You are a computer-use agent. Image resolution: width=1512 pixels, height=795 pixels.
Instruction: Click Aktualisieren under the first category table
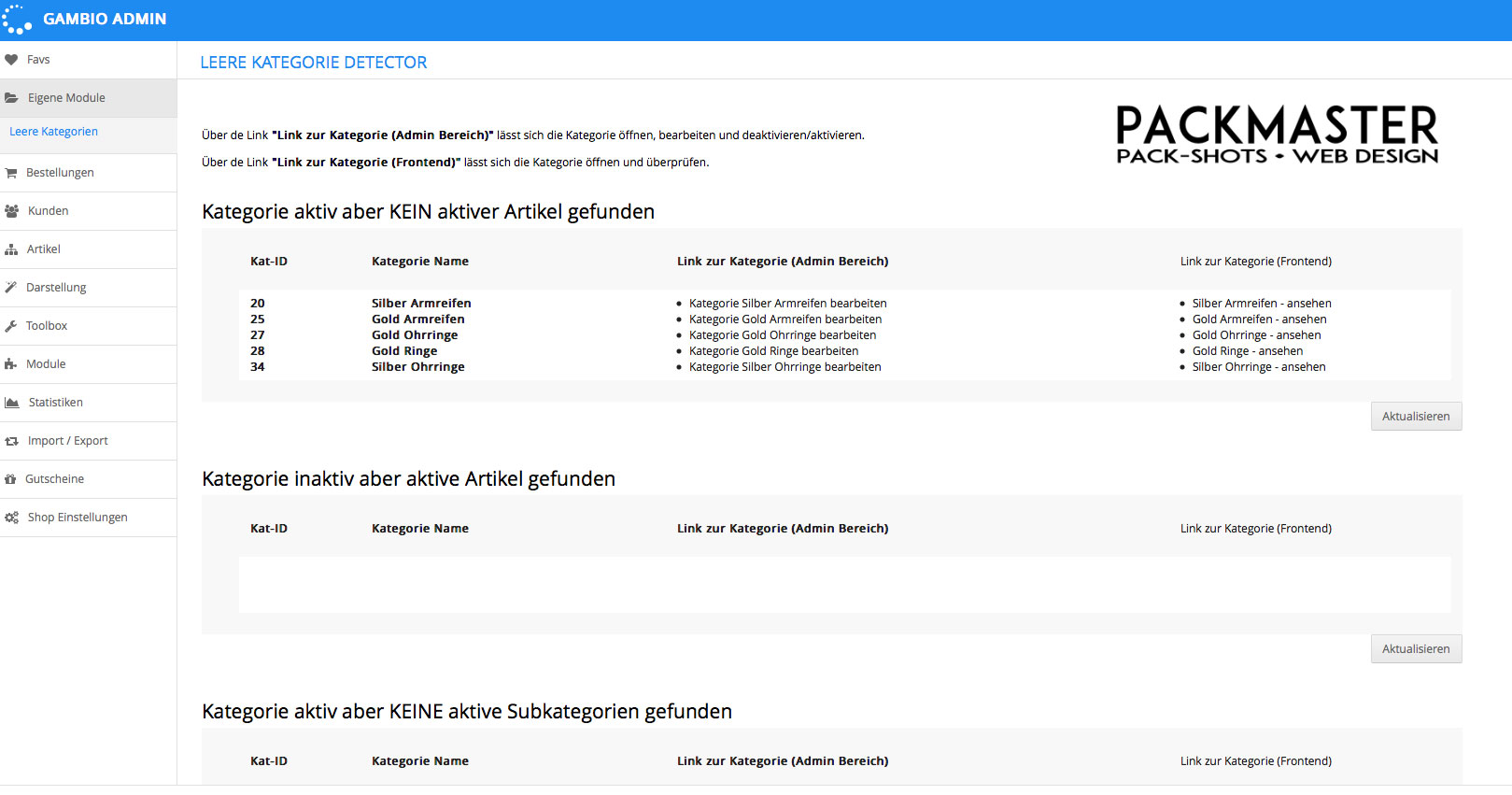click(x=1415, y=417)
